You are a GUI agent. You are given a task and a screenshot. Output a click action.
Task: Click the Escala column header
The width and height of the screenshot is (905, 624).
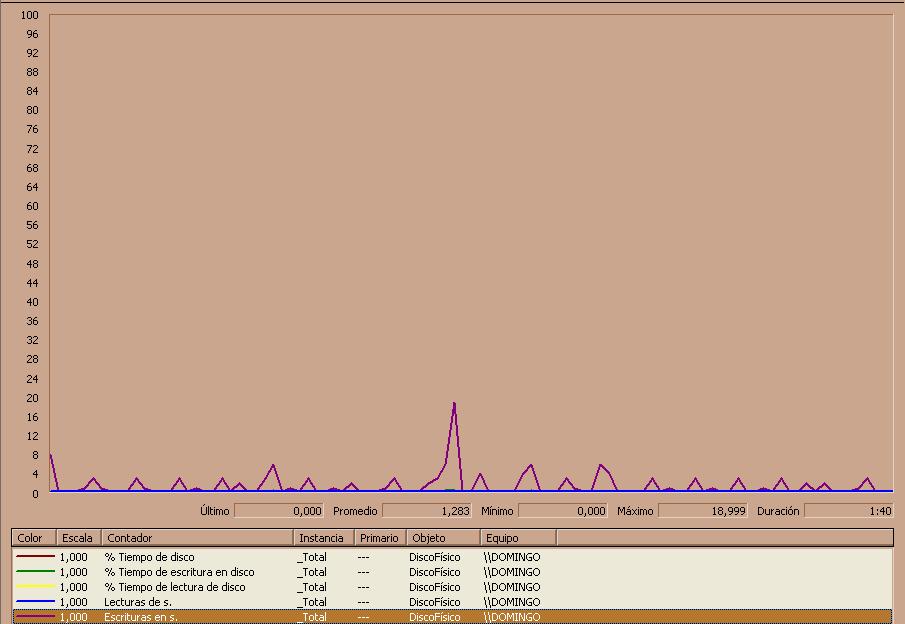click(x=78, y=538)
